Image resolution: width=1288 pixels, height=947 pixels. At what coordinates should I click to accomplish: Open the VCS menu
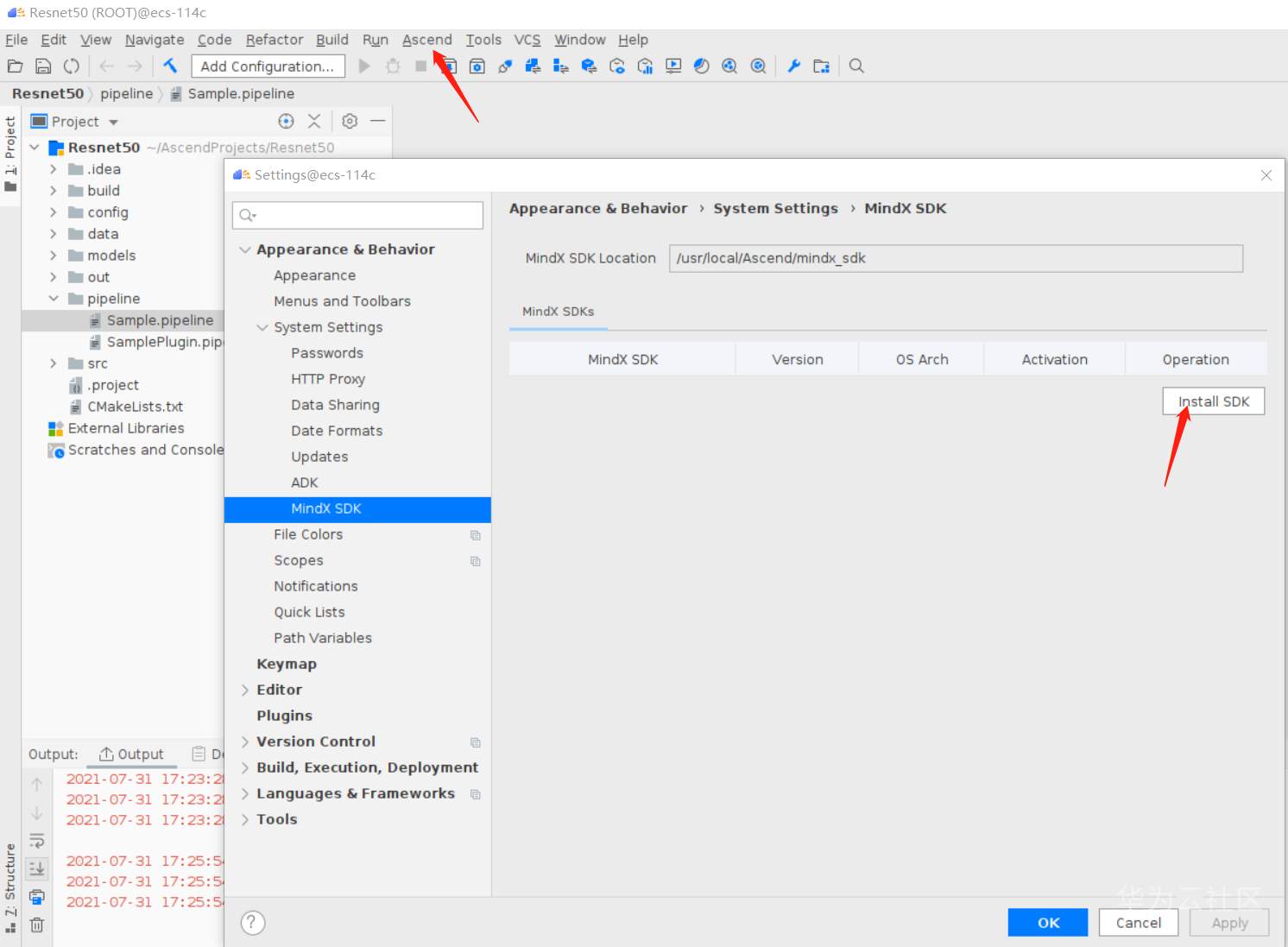click(x=527, y=40)
